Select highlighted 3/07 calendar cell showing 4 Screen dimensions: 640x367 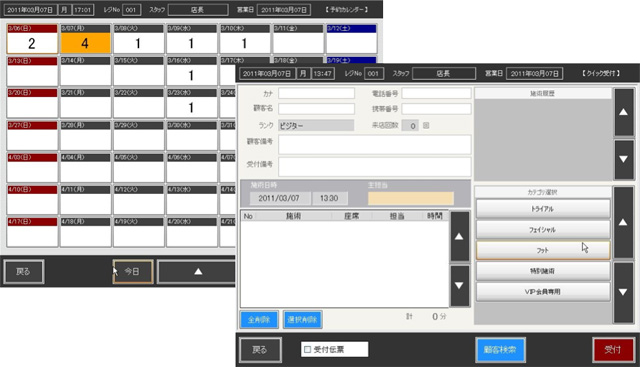[85, 43]
